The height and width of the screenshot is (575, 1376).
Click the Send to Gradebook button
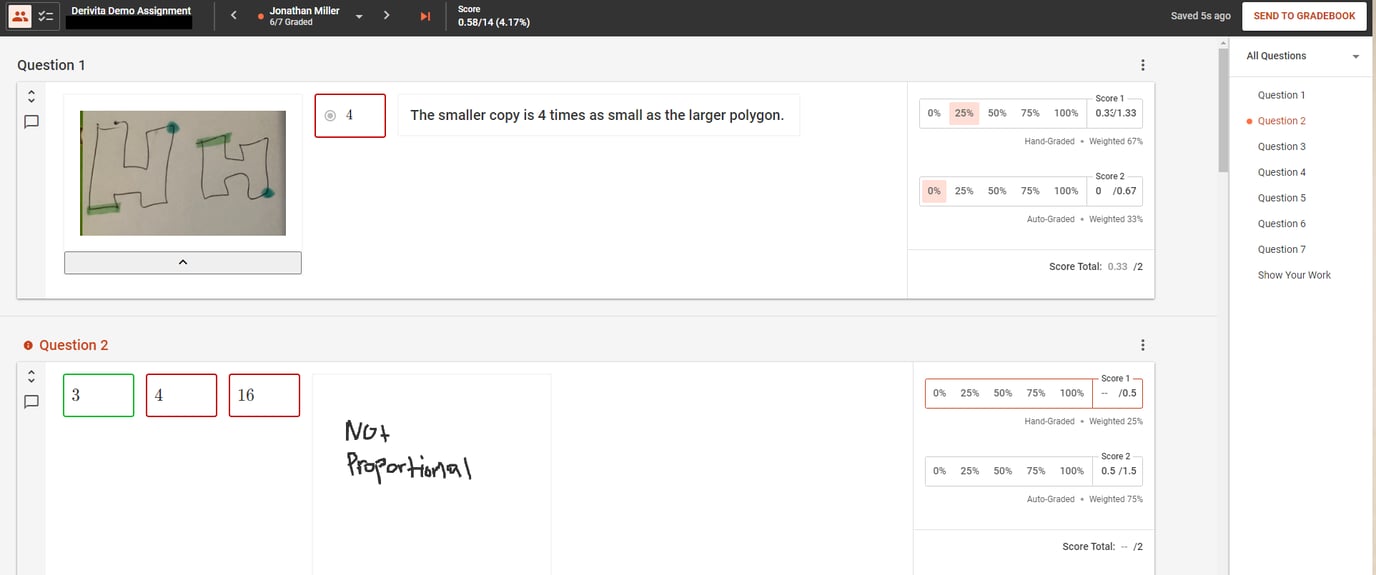[1304, 16]
